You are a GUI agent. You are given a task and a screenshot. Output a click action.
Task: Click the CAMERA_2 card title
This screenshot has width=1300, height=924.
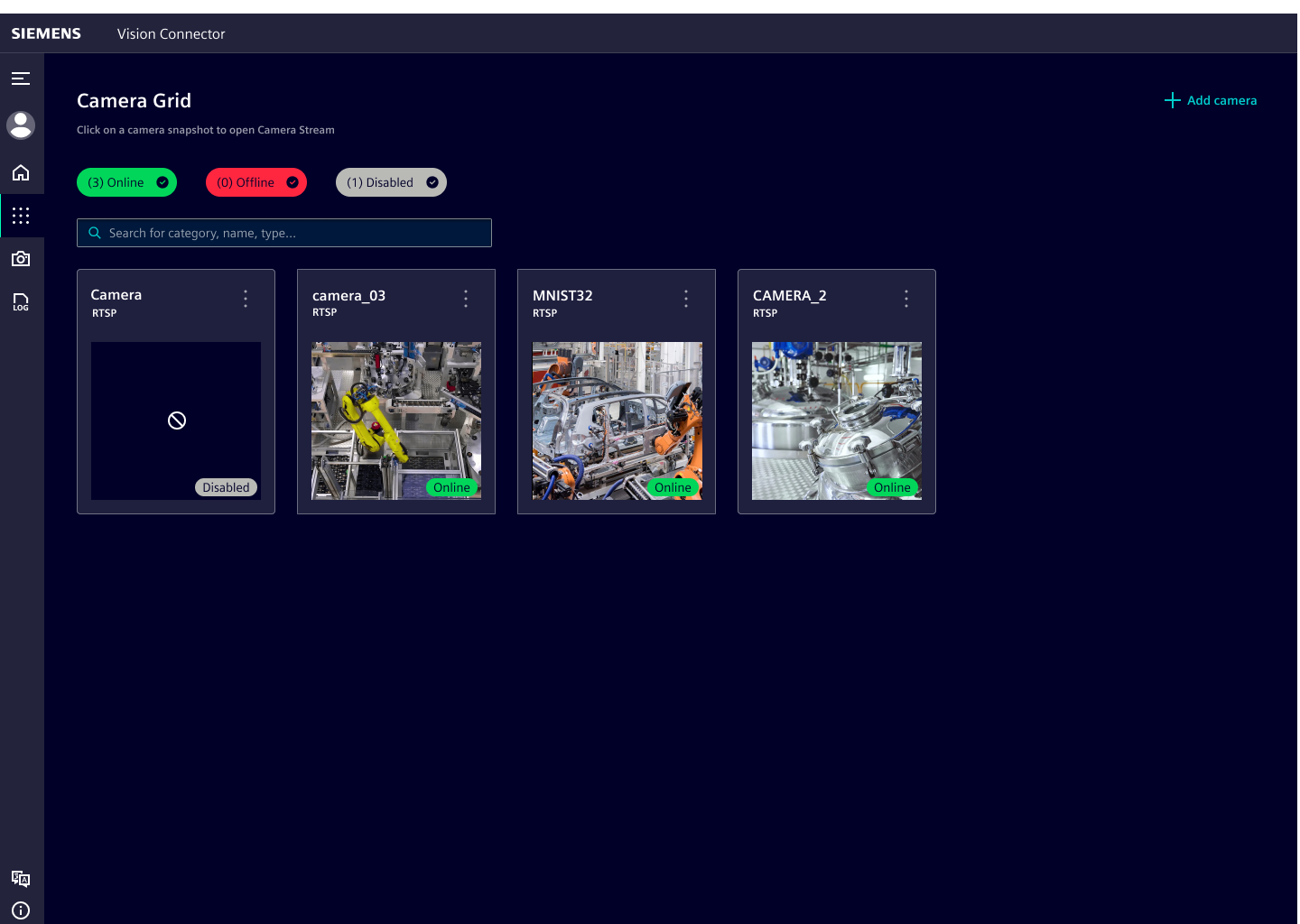click(x=790, y=296)
